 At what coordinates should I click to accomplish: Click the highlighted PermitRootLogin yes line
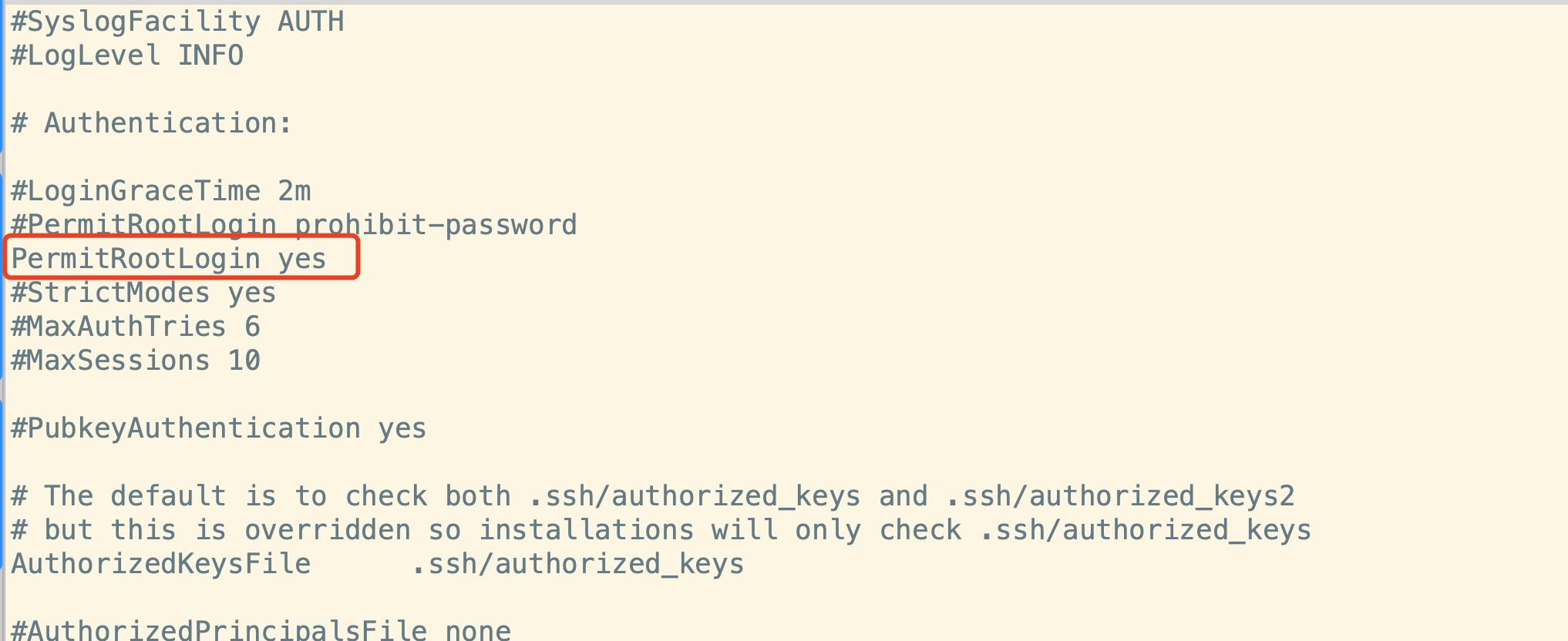point(169,259)
